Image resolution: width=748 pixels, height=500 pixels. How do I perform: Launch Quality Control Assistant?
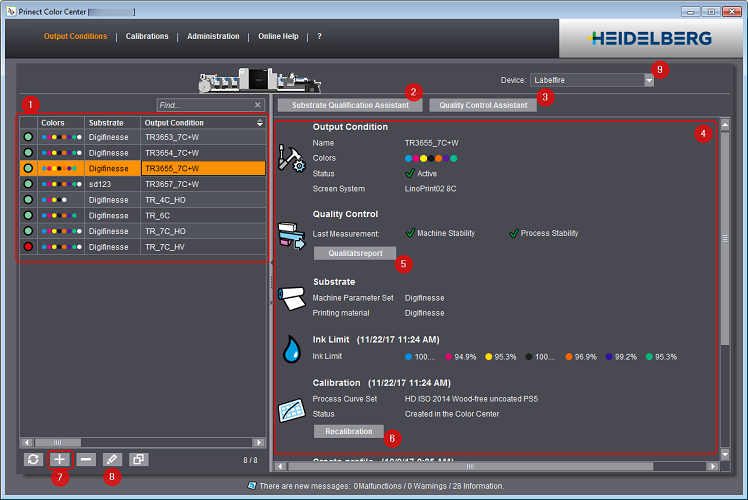click(x=483, y=105)
